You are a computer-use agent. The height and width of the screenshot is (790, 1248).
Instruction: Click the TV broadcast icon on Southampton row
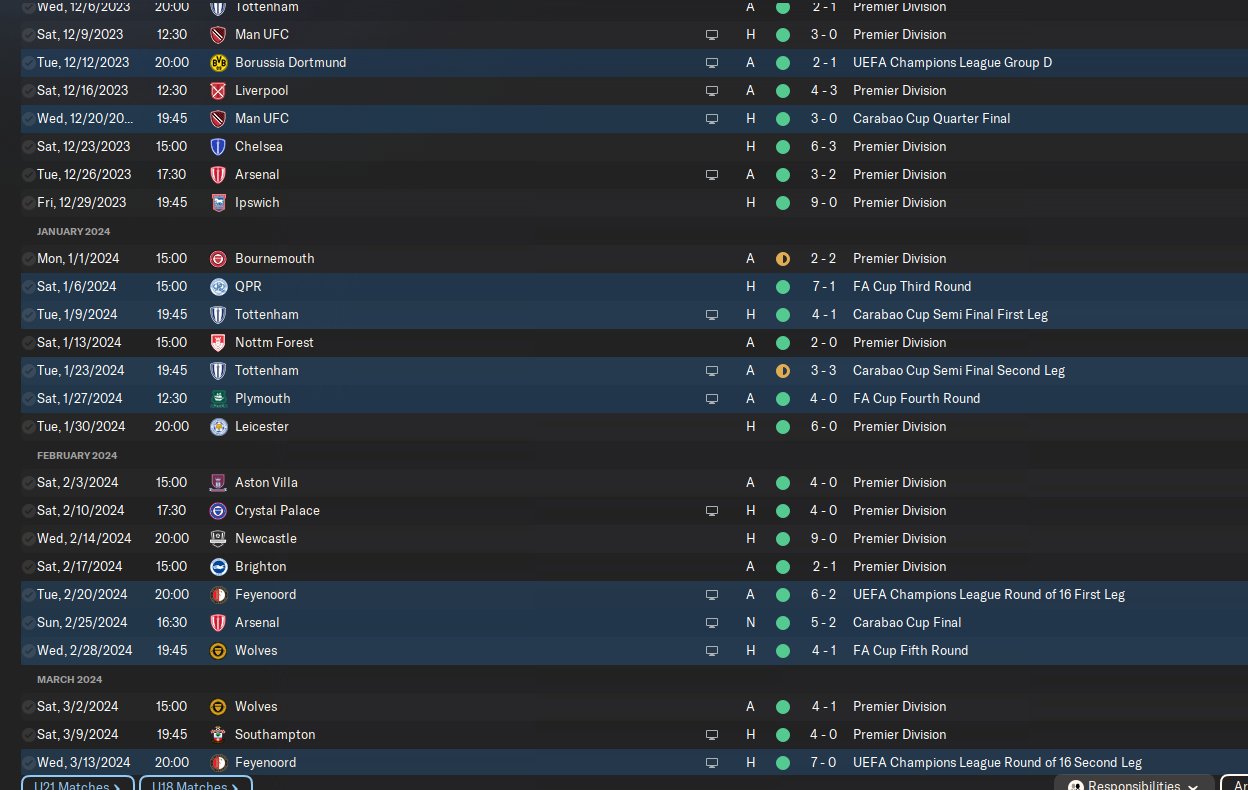click(712, 734)
